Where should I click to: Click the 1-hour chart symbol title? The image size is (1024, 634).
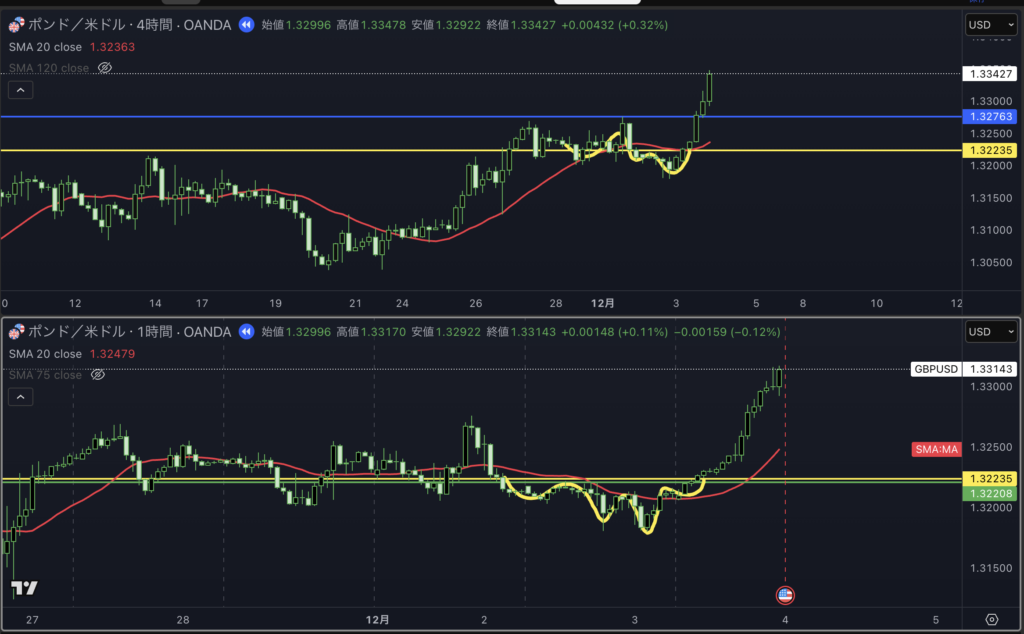(130, 331)
